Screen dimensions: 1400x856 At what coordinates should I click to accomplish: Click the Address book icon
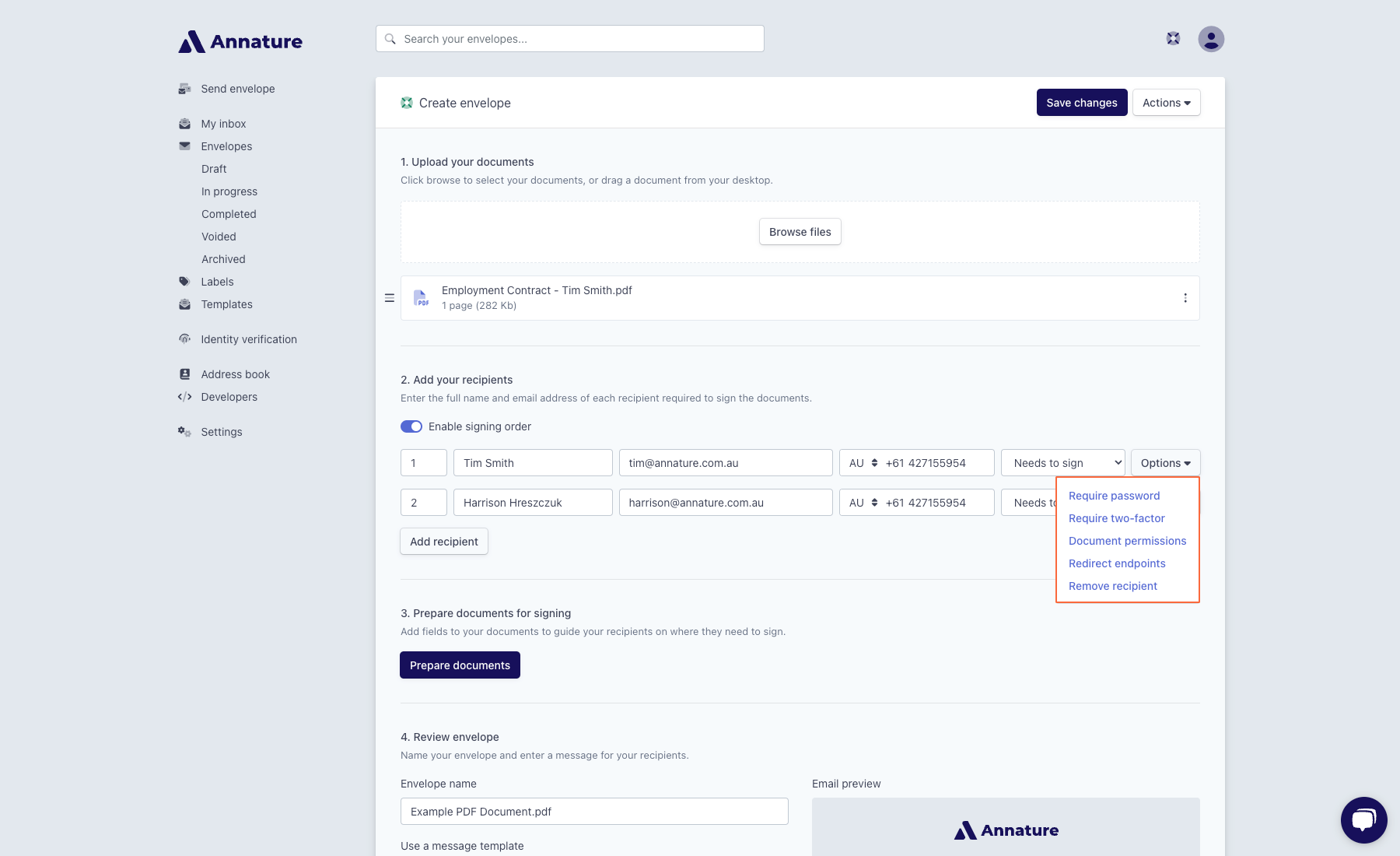tap(184, 374)
